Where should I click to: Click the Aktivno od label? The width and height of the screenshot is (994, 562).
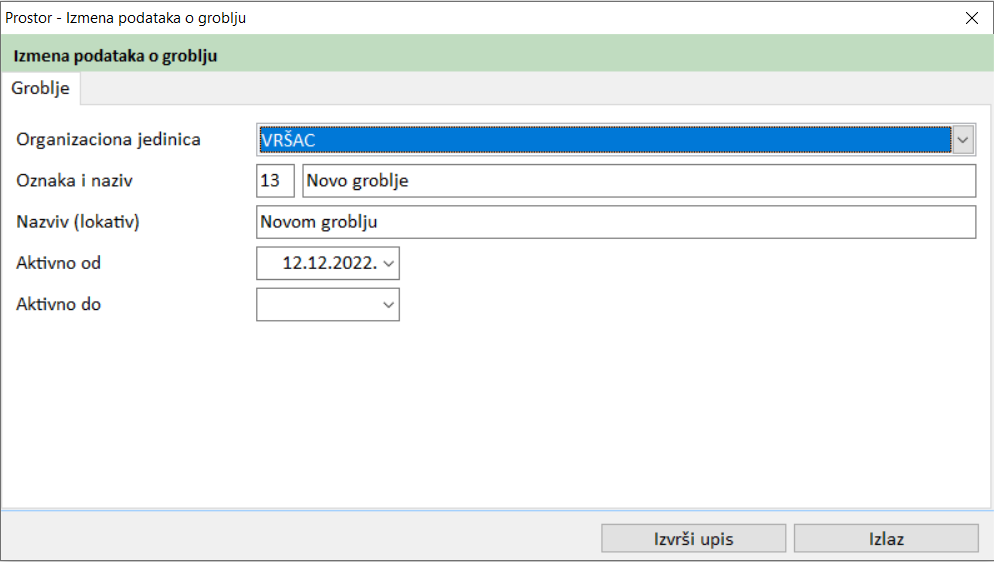[58, 264]
